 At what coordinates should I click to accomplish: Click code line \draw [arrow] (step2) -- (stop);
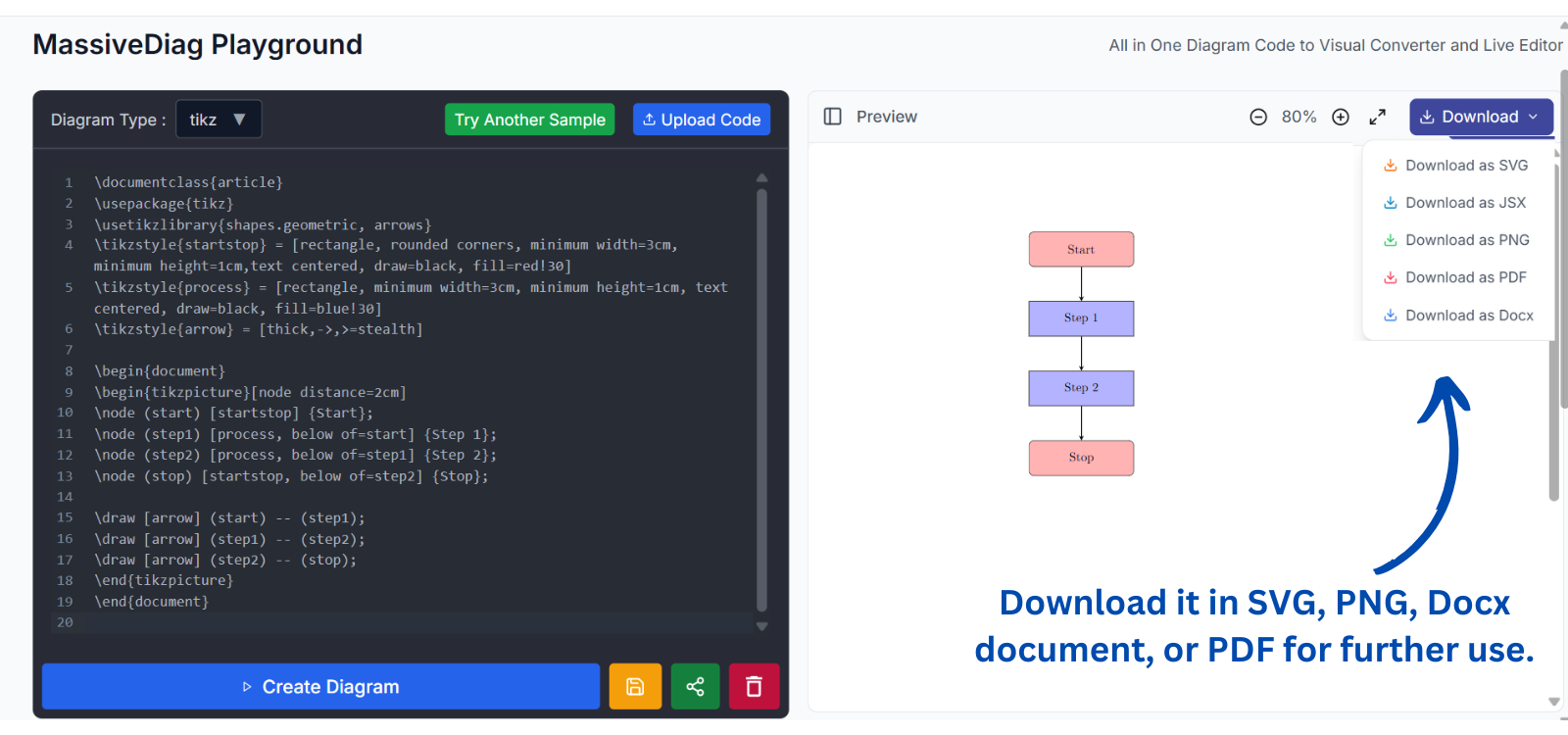225,561
